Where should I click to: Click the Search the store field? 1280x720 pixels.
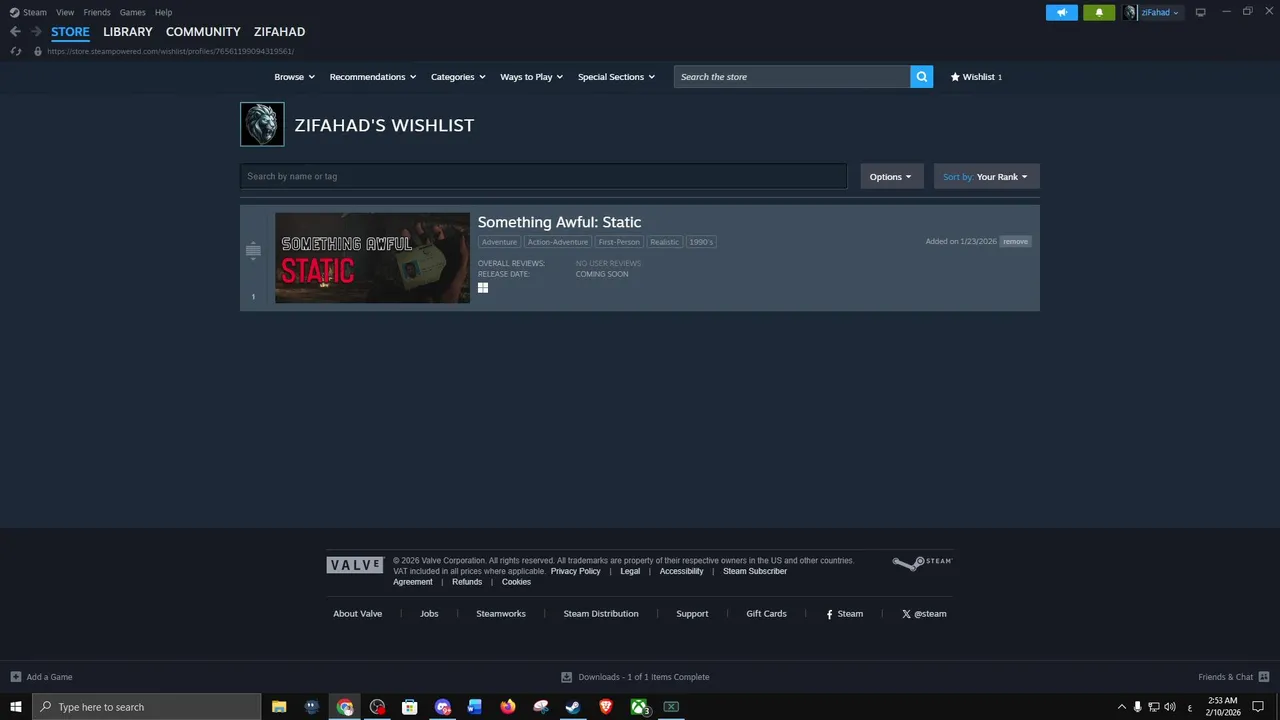[792, 77]
